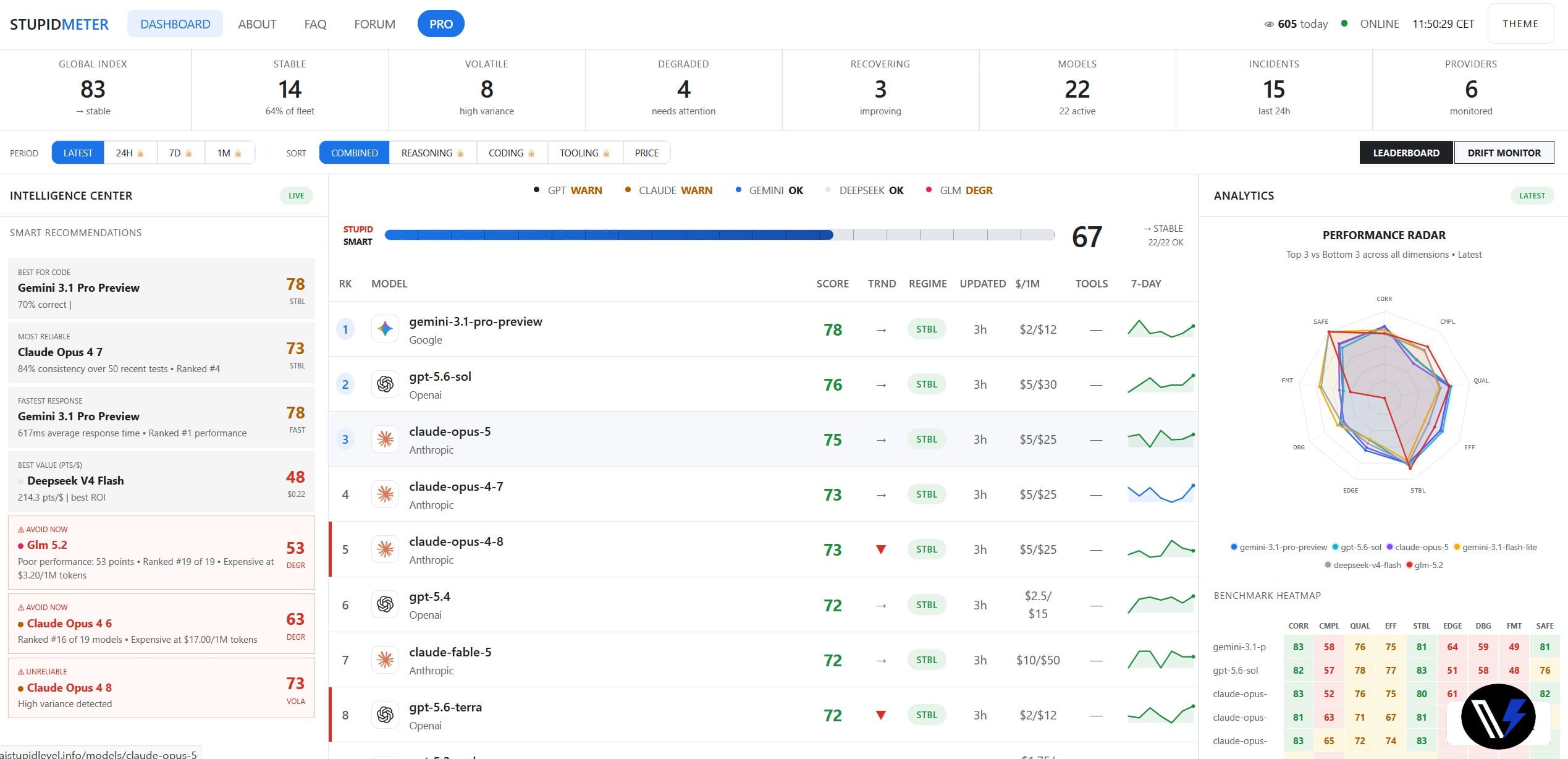Image resolution: width=1568 pixels, height=759 pixels.
Task: Sort the leaderboard by TOOLING
Action: pos(584,153)
